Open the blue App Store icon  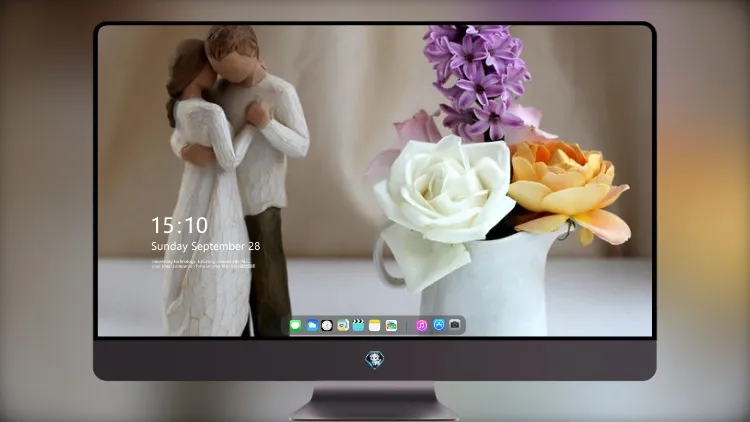tap(439, 325)
